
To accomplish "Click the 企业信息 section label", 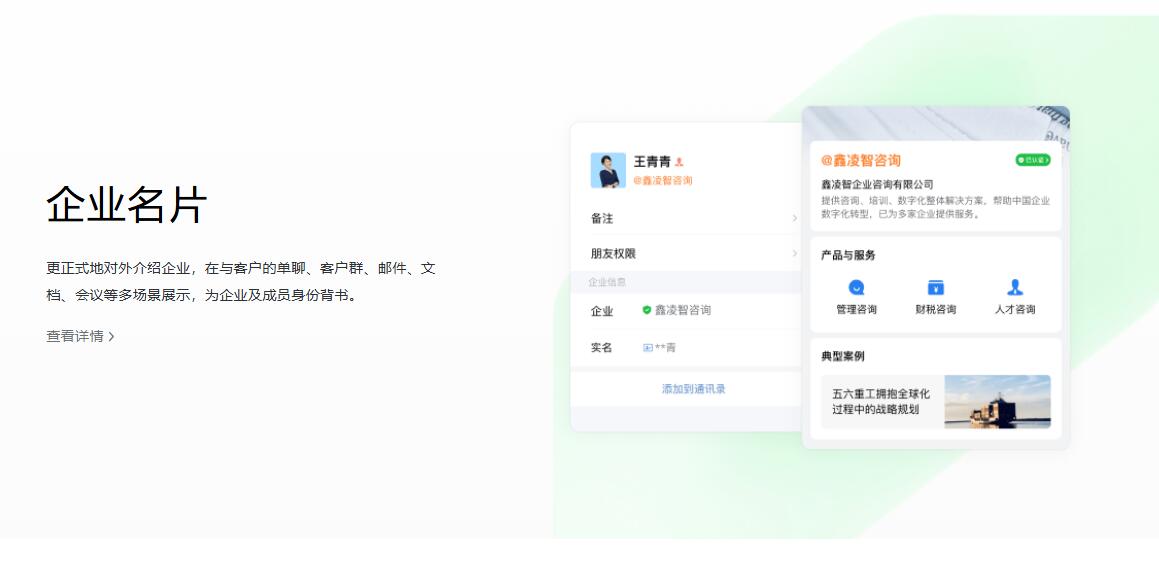I will (607, 282).
